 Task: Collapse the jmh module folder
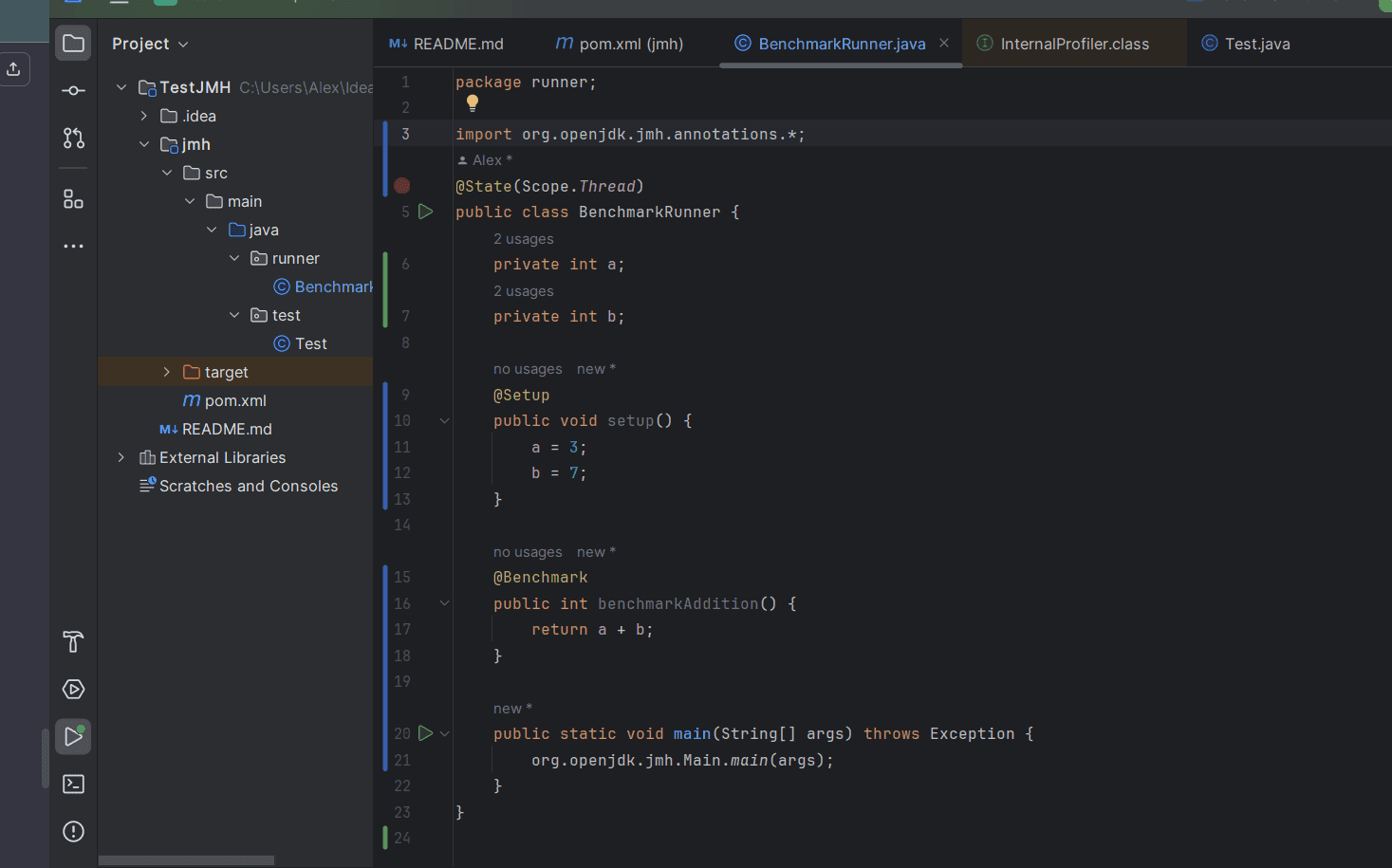pyautogui.click(x=144, y=144)
